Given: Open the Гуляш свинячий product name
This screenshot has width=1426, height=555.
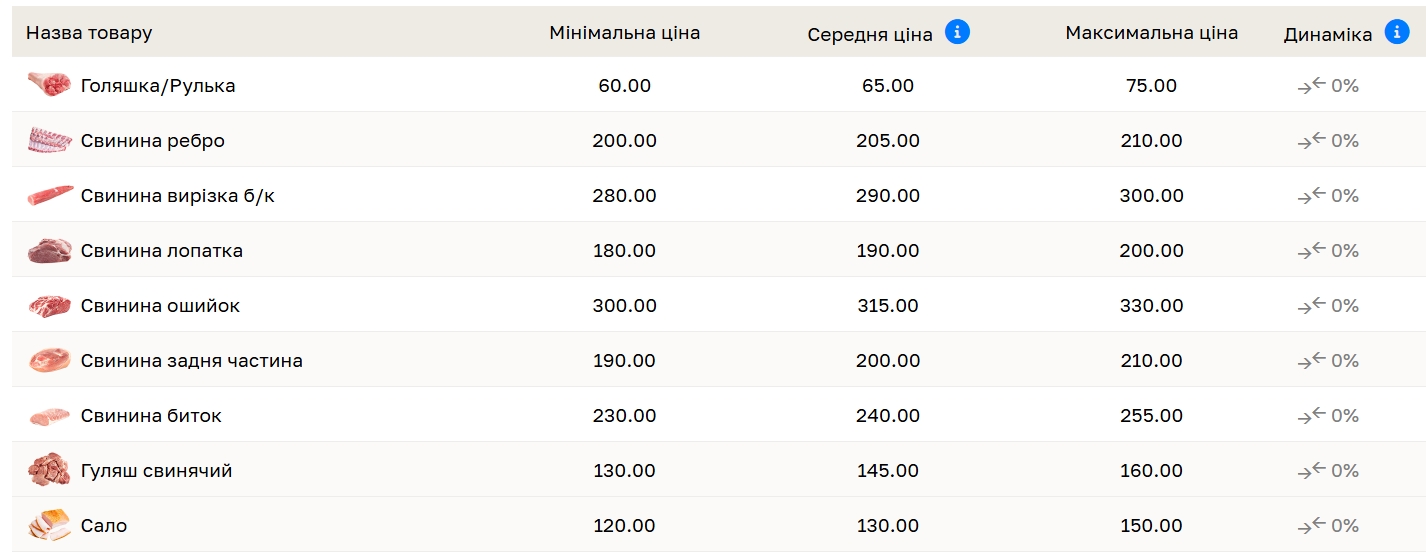Looking at the screenshot, I should tap(156, 471).
